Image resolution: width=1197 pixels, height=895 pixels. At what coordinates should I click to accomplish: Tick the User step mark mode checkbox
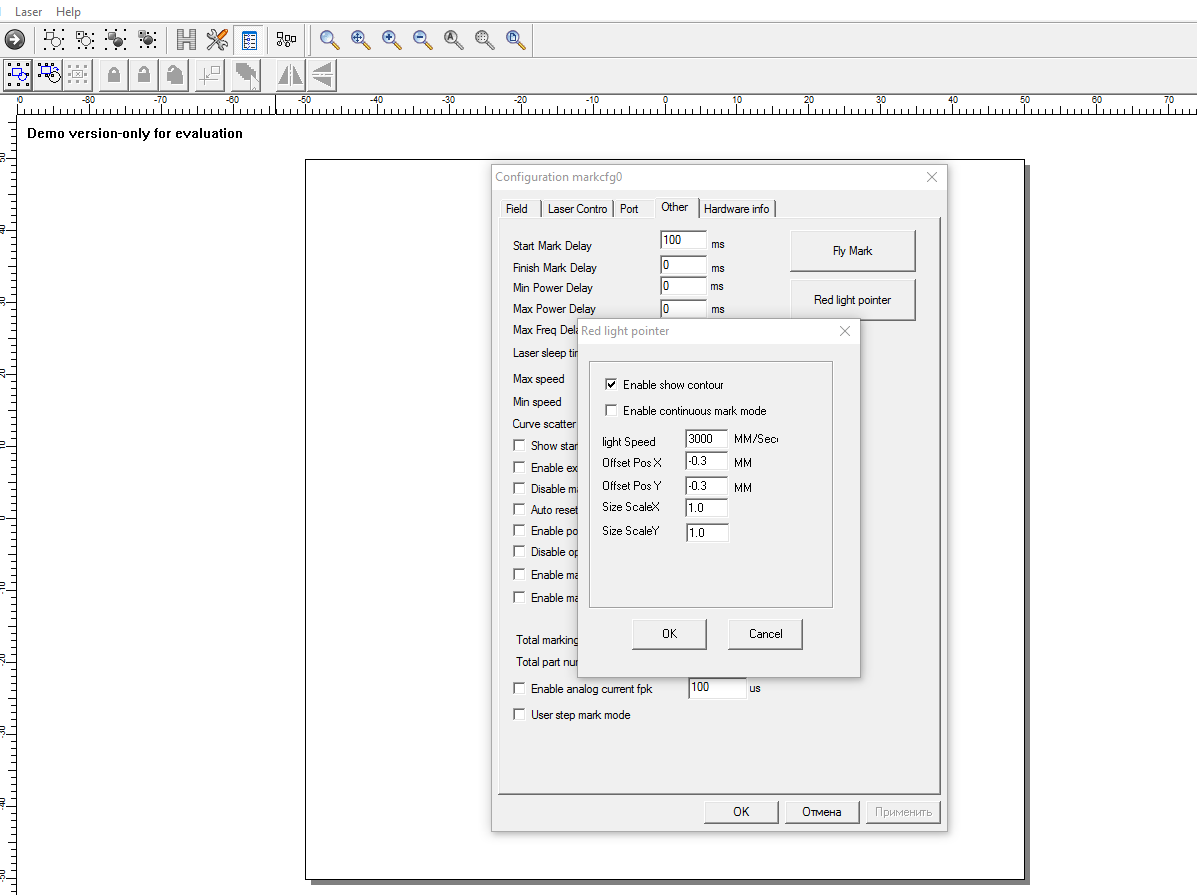coord(519,715)
